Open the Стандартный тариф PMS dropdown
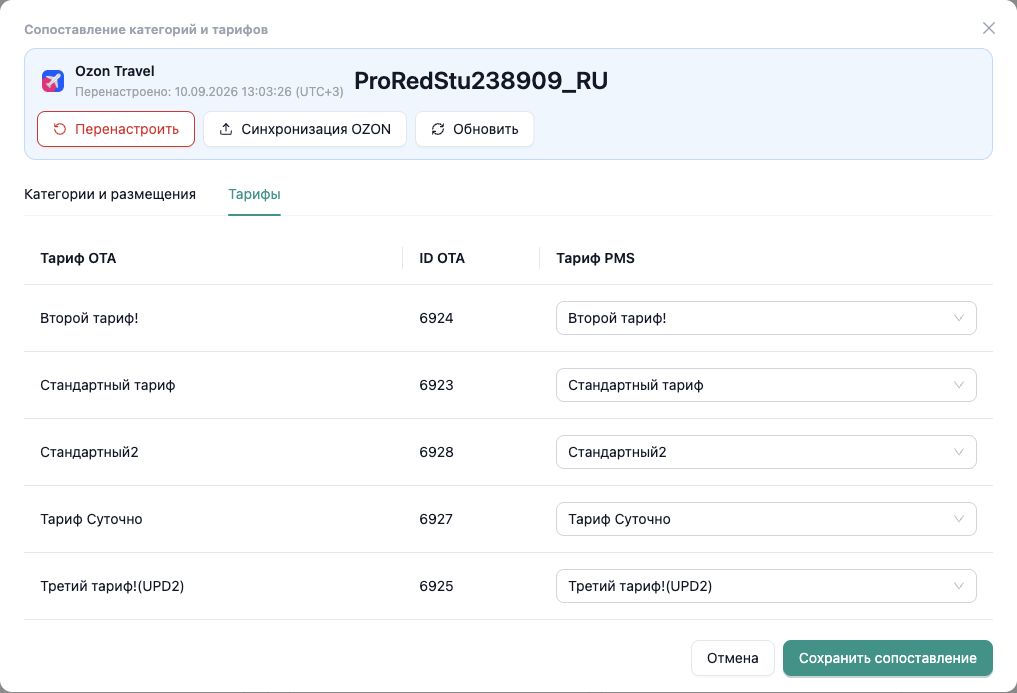Screen dimensions: 1017x693 coord(766,385)
